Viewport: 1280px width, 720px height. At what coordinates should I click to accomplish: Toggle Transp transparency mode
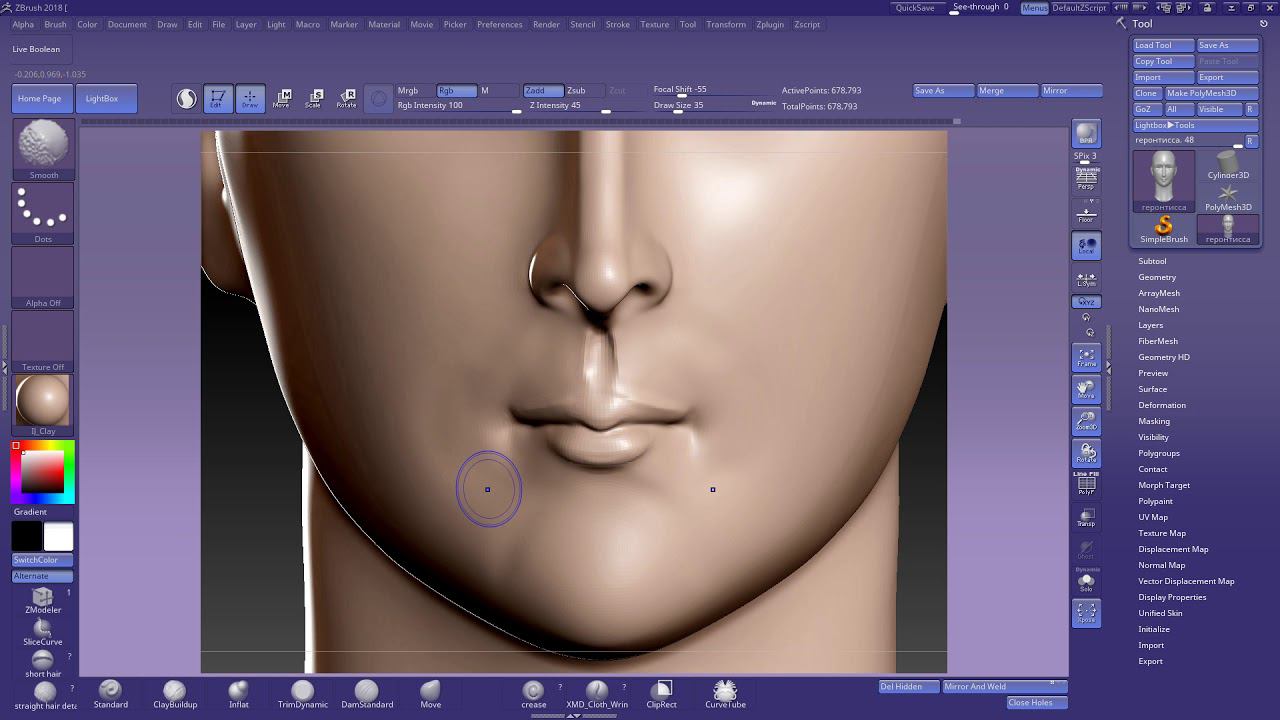coord(1086,516)
